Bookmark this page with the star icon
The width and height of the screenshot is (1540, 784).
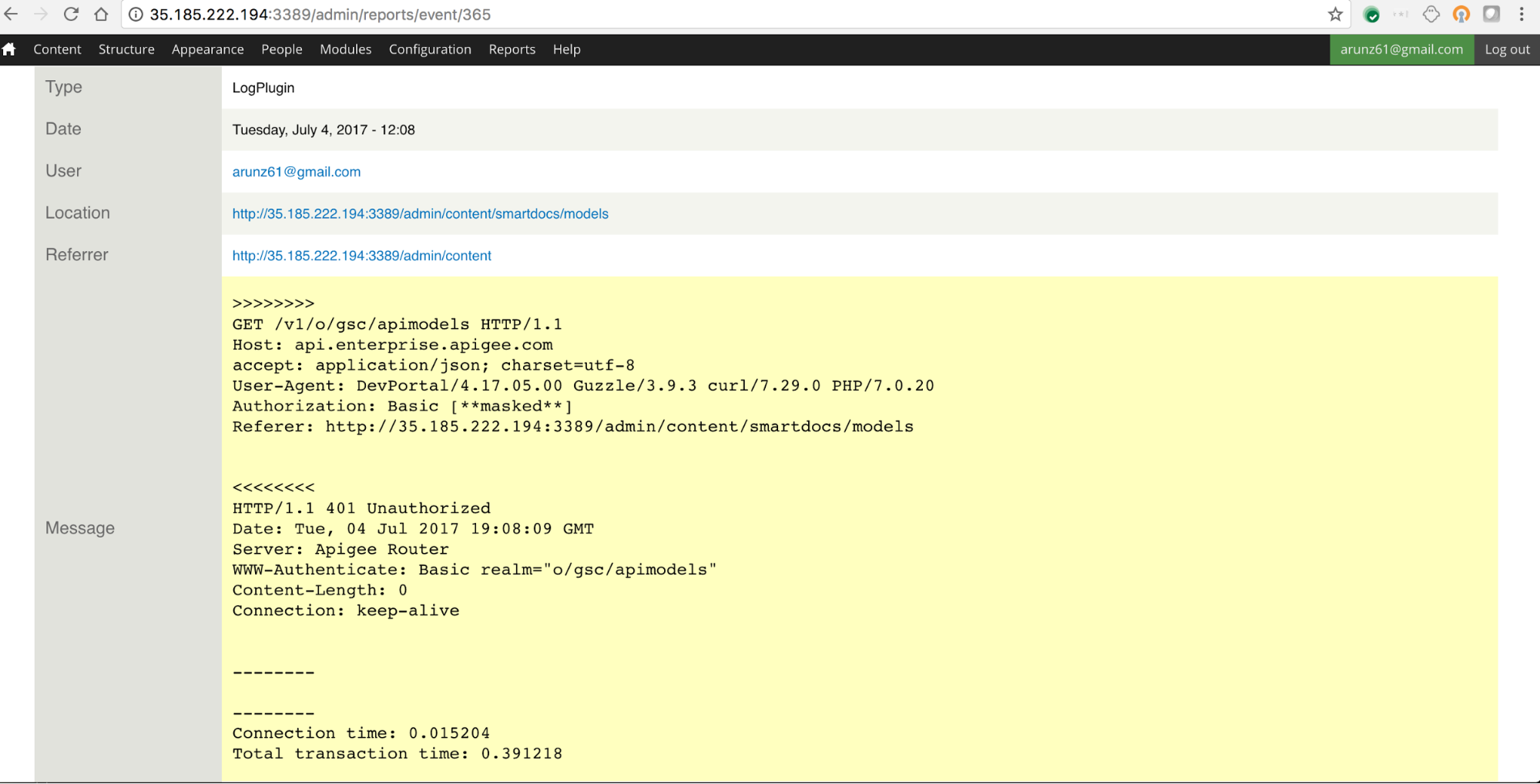coord(1335,15)
